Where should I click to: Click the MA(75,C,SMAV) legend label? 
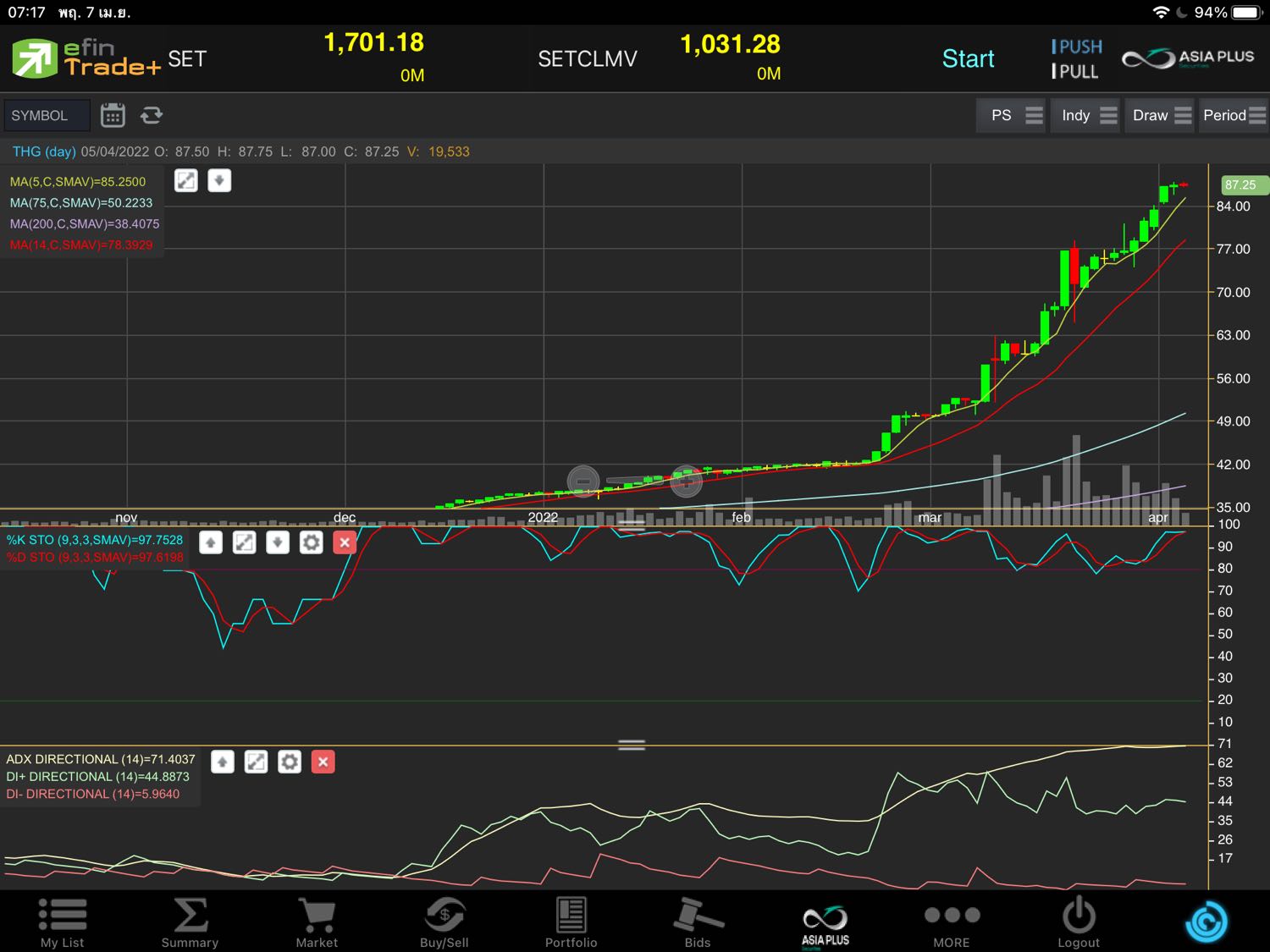tap(81, 203)
